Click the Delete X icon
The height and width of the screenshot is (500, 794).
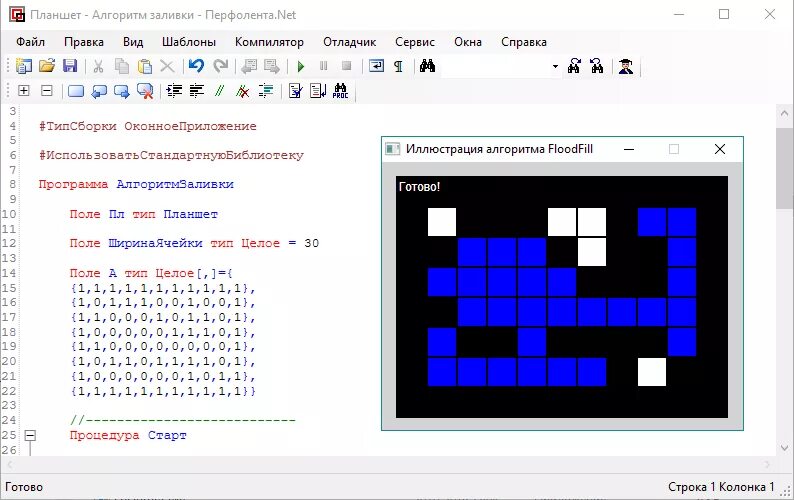click(167, 66)
